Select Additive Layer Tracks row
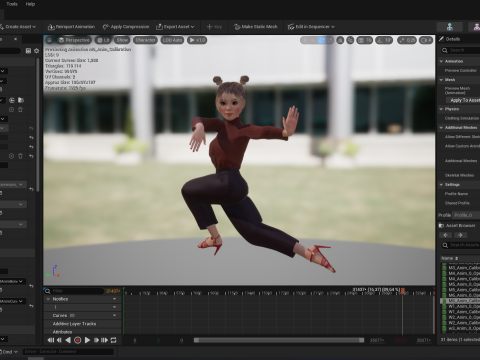The height and width of the screenshot is (360, 480). 82,324
